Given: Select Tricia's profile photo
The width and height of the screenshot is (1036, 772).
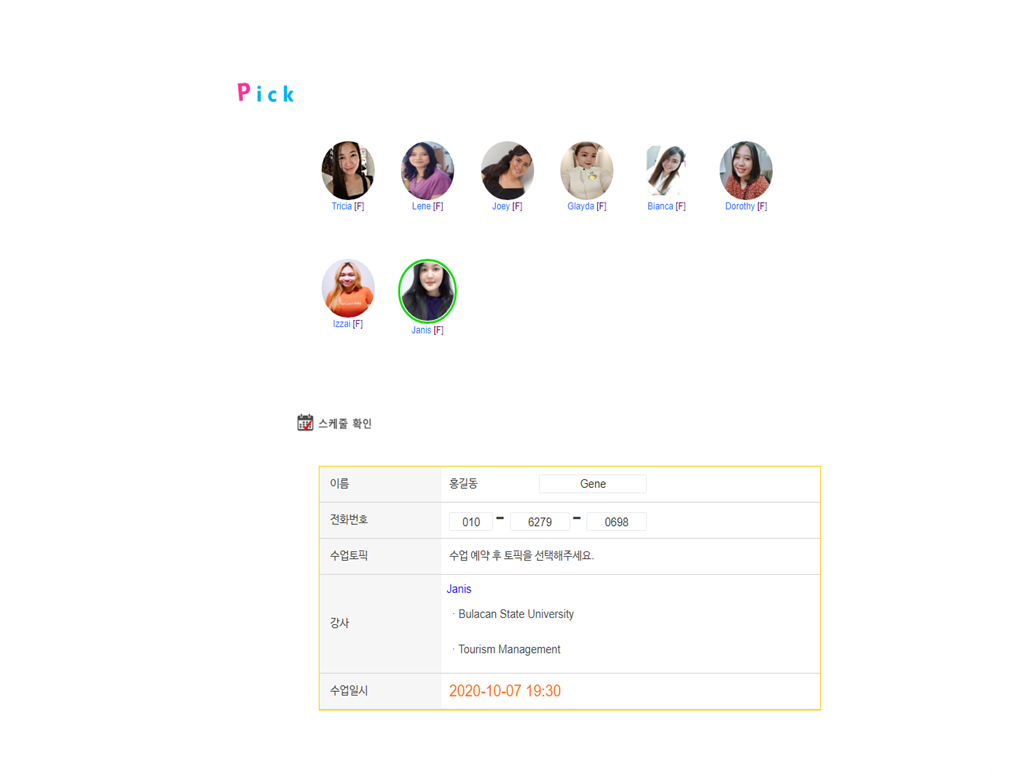Looking at the screenshot, I should (x=348, y=170).
